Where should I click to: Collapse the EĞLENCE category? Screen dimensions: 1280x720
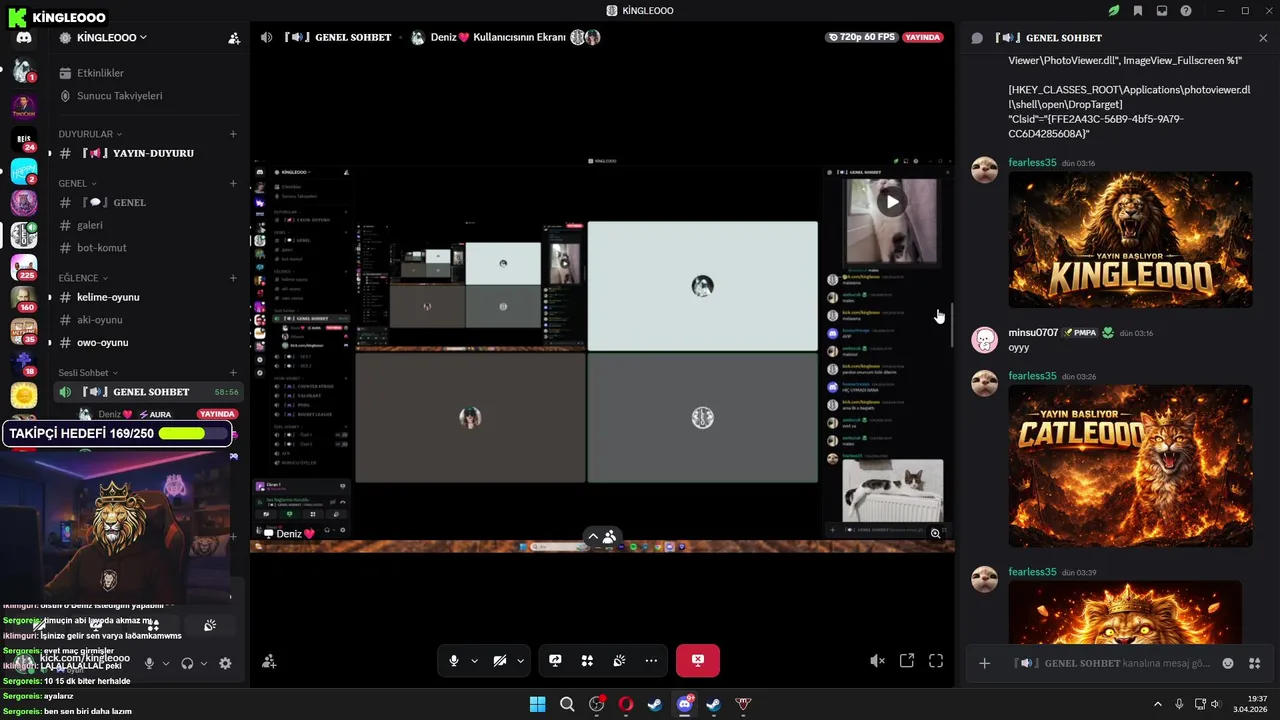(x=83, y=278)
